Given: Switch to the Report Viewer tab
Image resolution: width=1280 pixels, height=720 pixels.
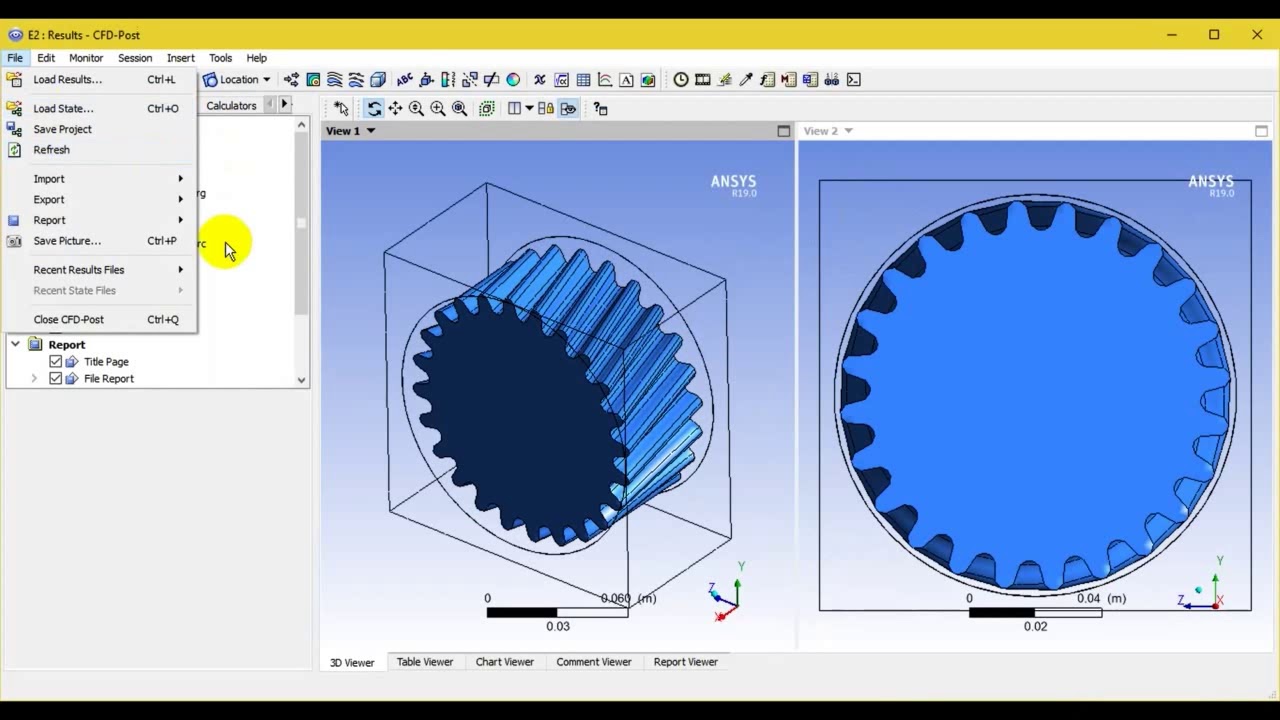Looking at the screenshot, I should [686, 662].
